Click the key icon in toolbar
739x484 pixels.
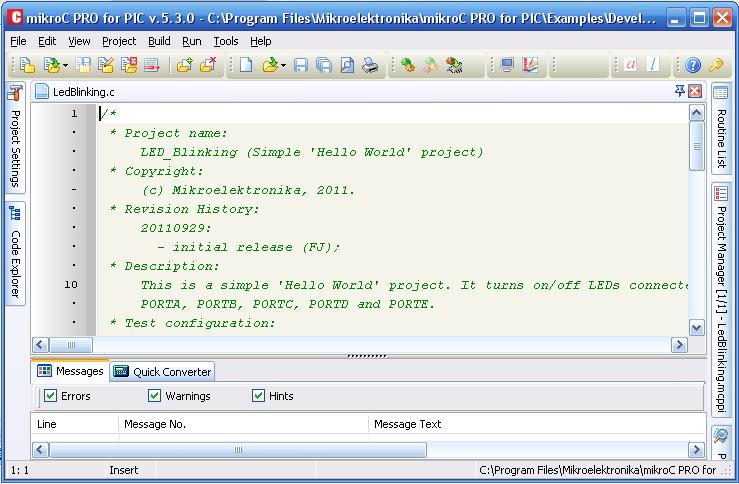coord(715,65)
